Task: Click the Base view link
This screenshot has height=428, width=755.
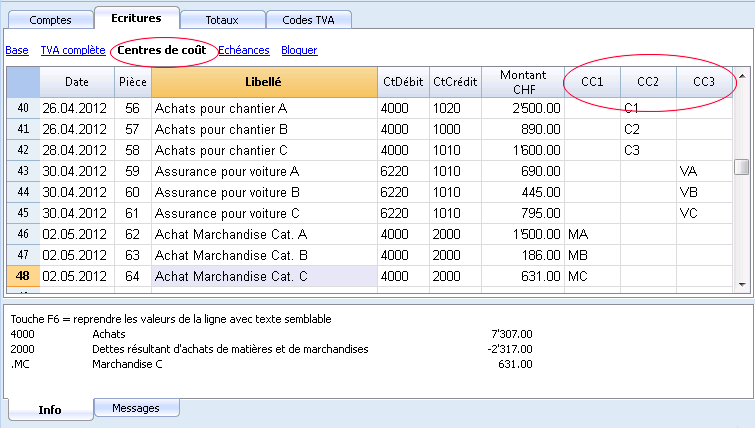Action: point(17,50)
